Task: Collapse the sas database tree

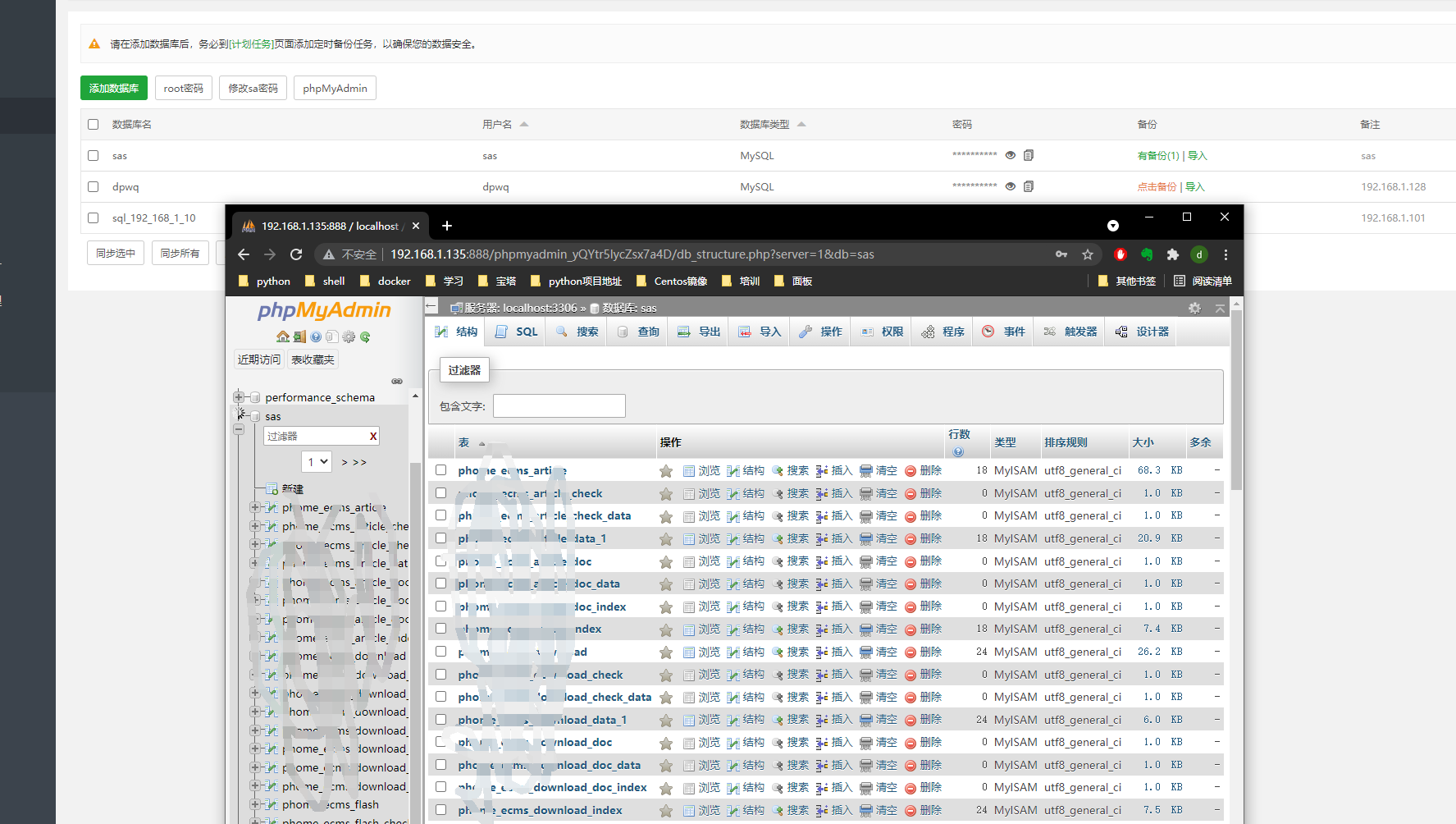Action: [x=239, y=429]
